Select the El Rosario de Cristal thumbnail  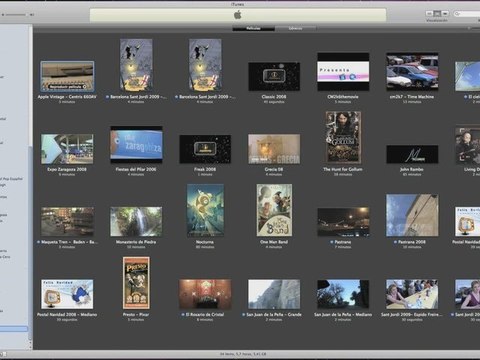point(205,294)
